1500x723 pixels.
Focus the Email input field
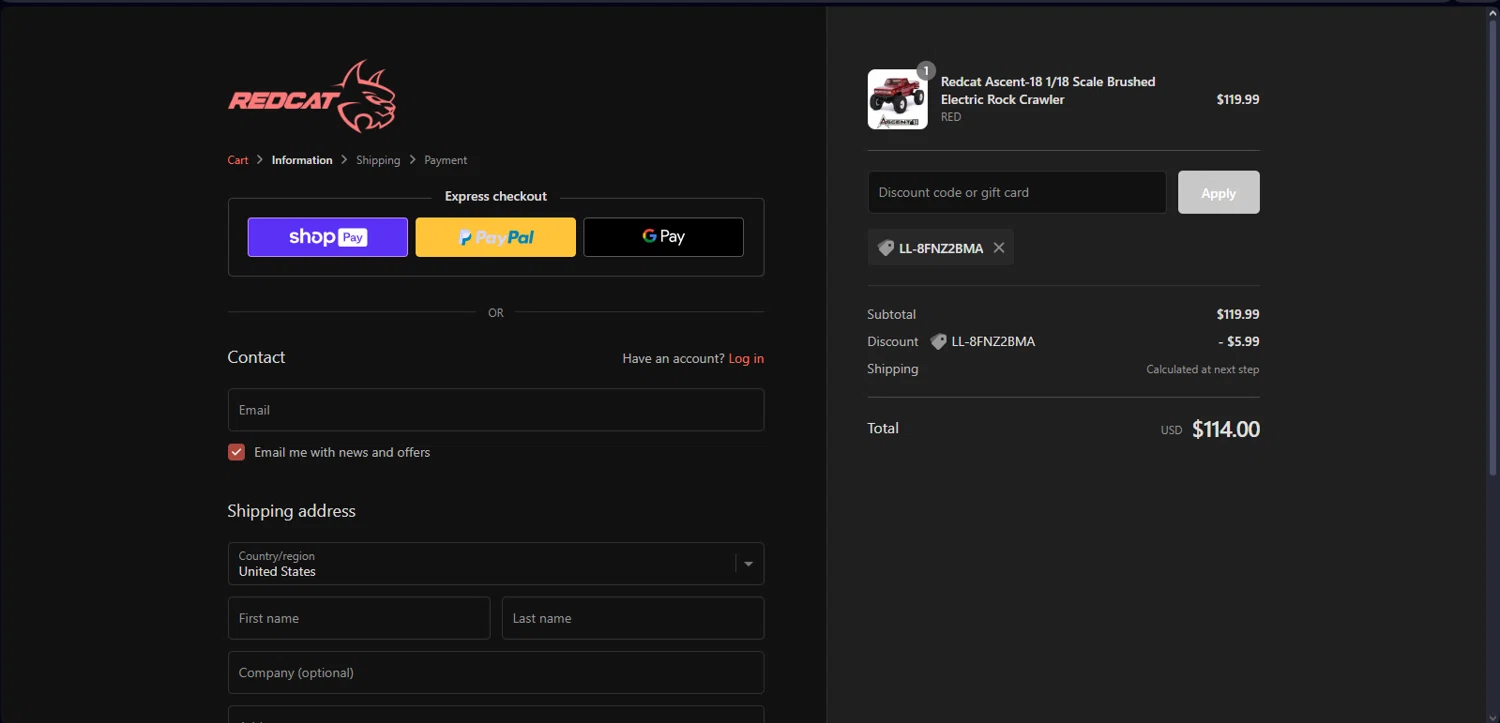click(496, 410)
